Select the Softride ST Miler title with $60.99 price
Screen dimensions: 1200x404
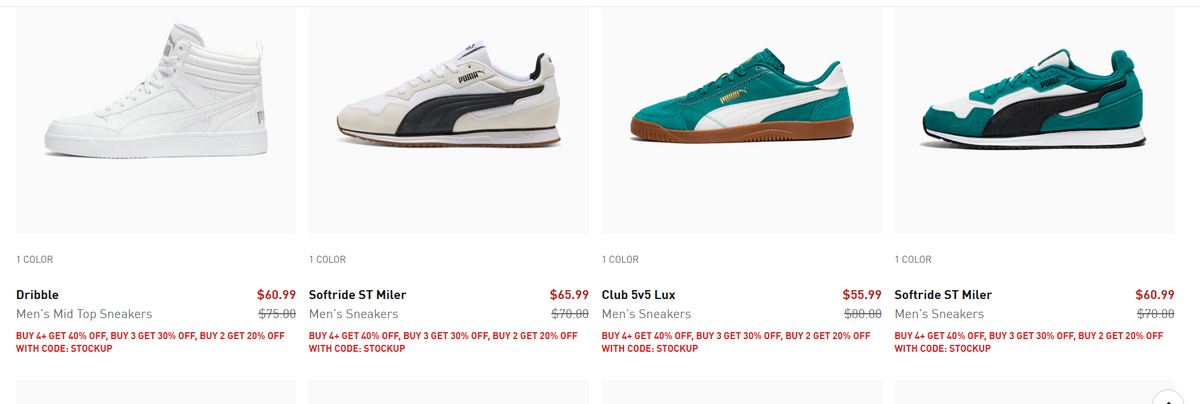(943, 295)
